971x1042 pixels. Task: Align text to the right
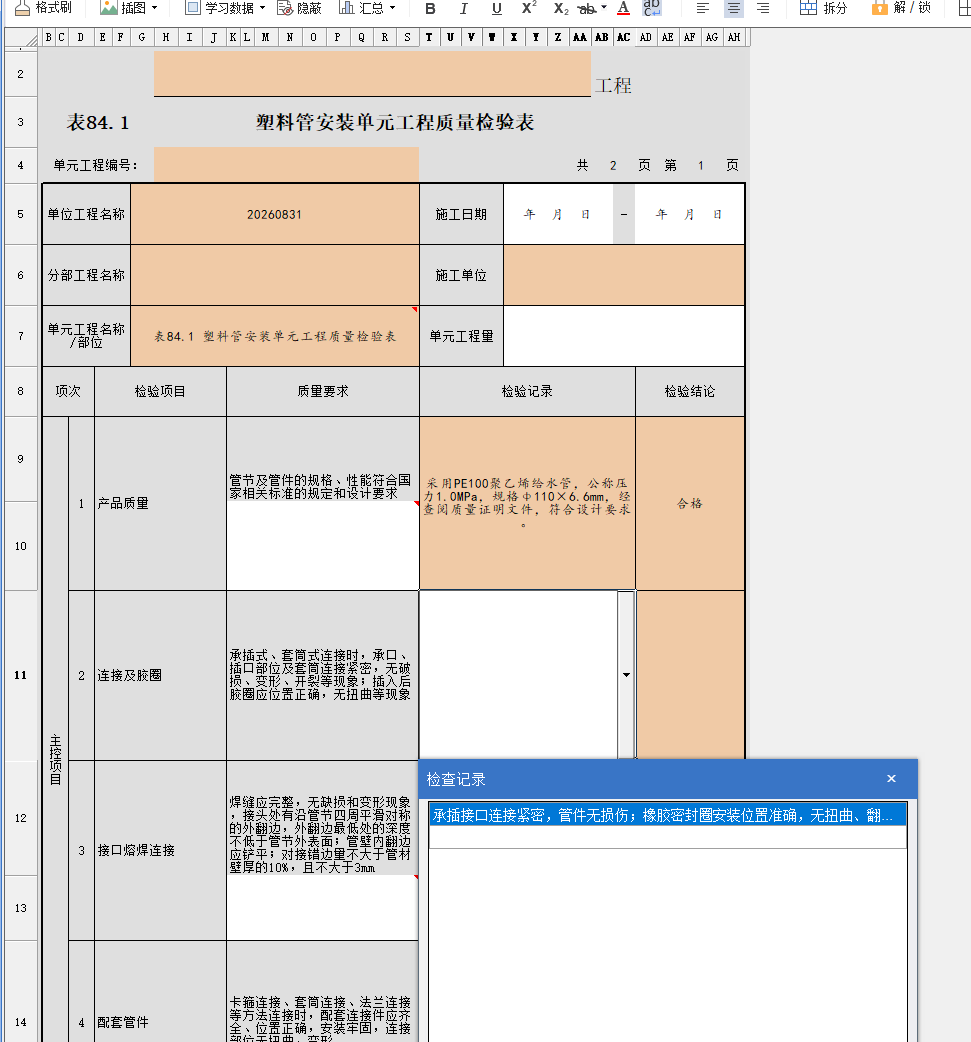coord(763,9)
